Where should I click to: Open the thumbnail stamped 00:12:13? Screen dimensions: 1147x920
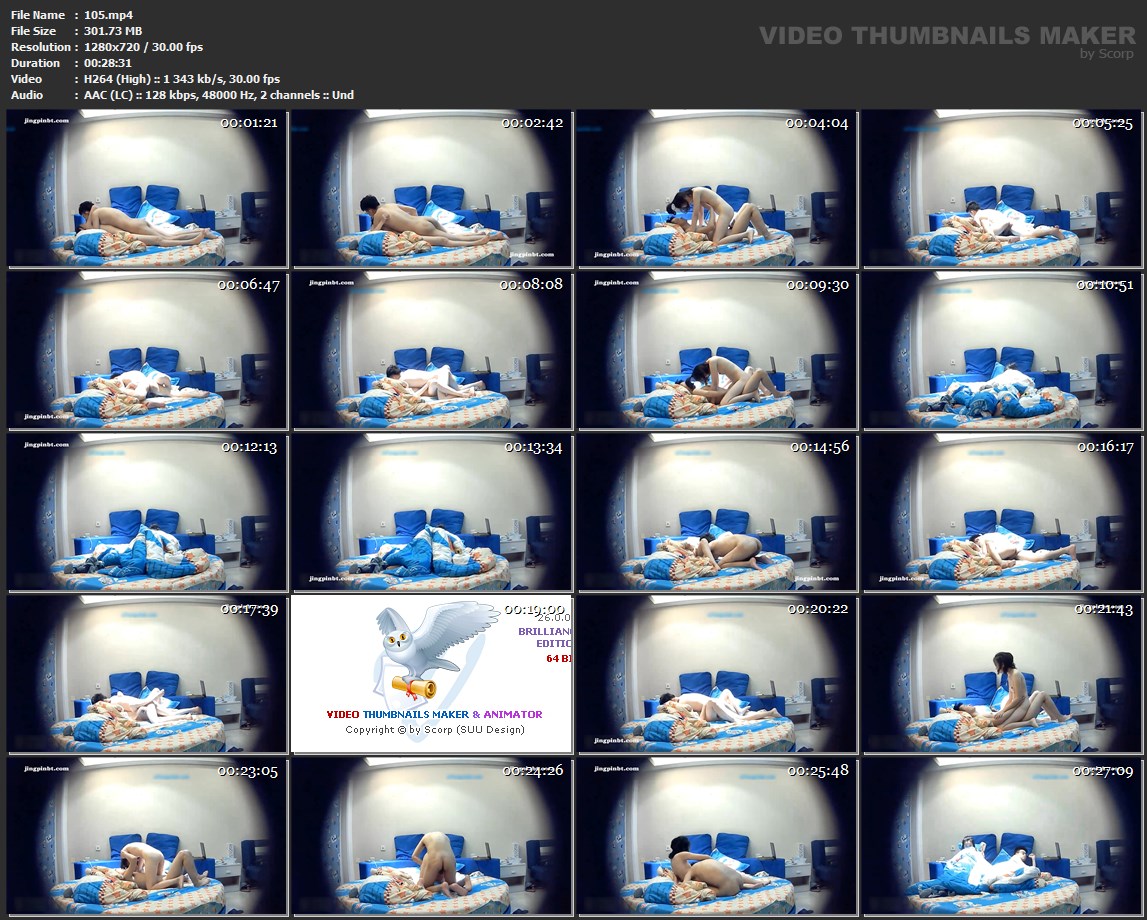[147, 513]
